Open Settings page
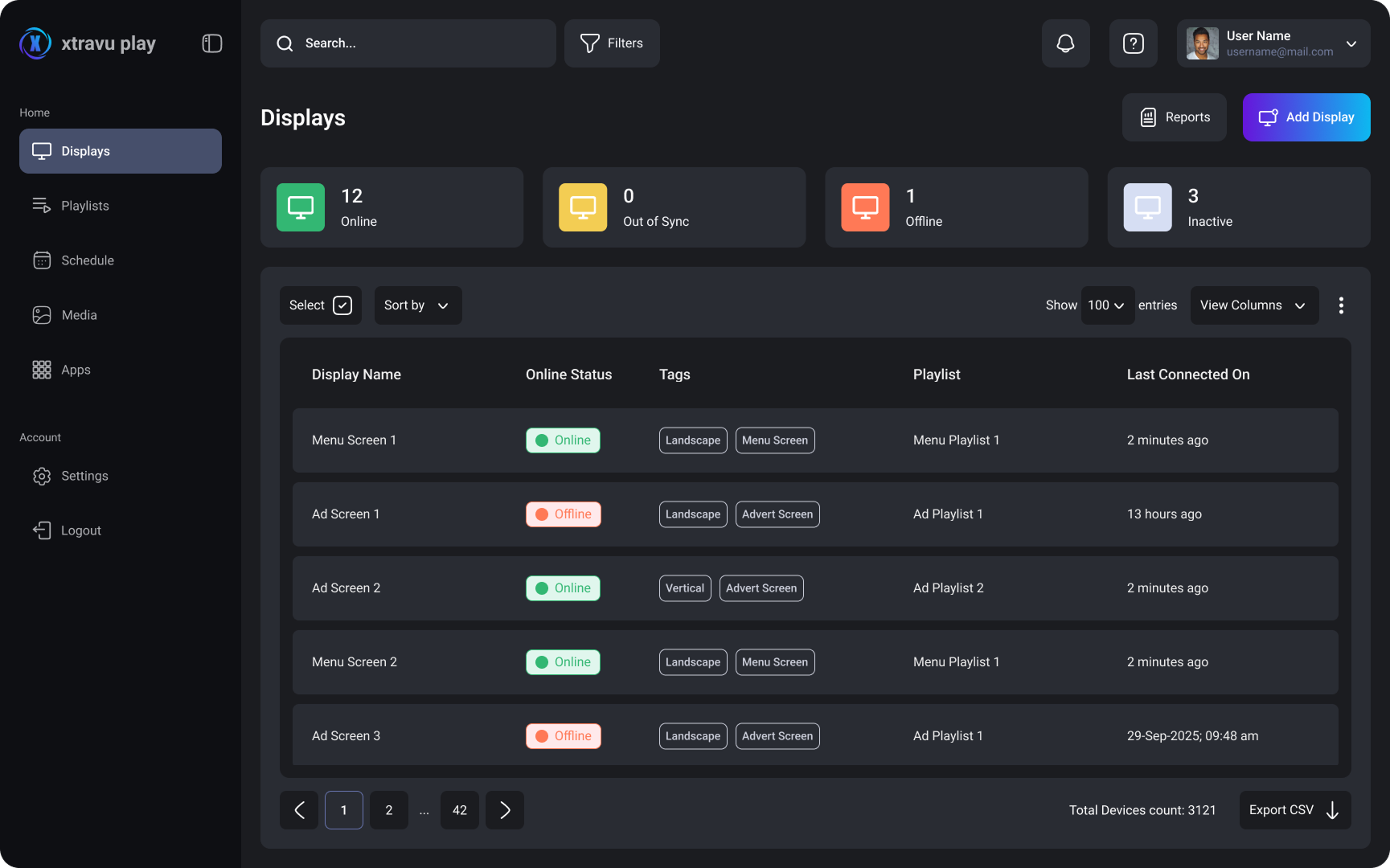The image size is (1390, 868). coord(121,476)
